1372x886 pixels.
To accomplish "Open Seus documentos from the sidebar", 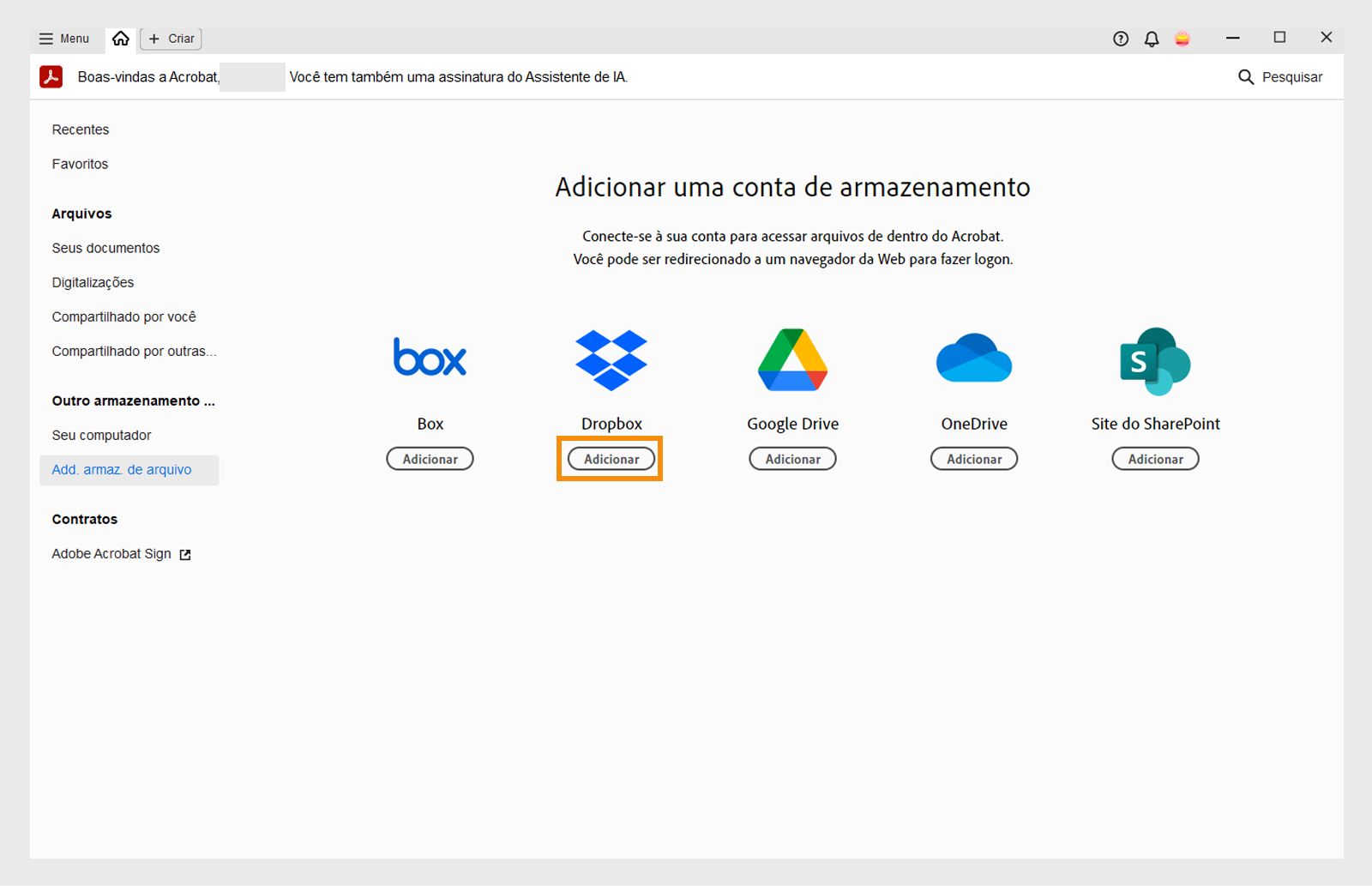I will click(x=105, y=248).
